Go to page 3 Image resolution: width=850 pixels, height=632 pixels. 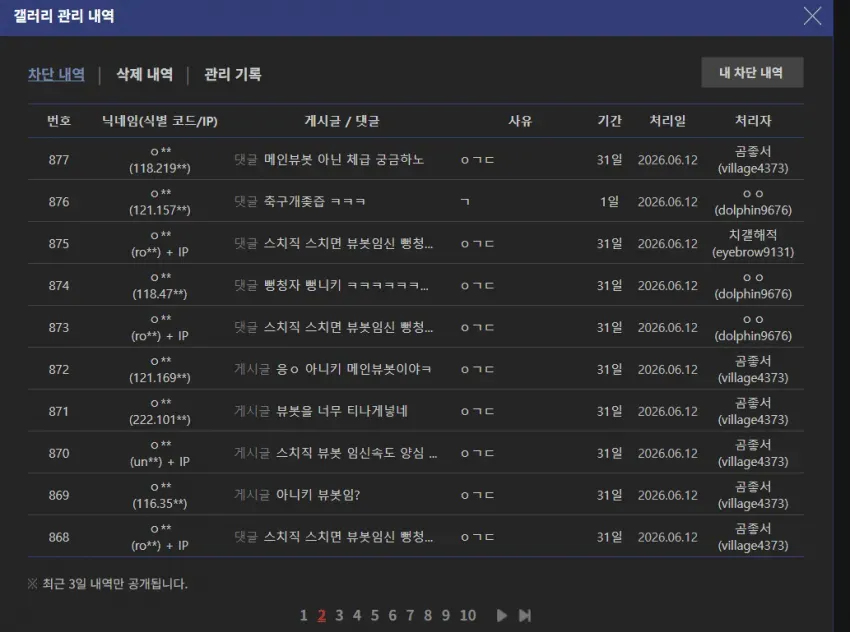point(339,615)
